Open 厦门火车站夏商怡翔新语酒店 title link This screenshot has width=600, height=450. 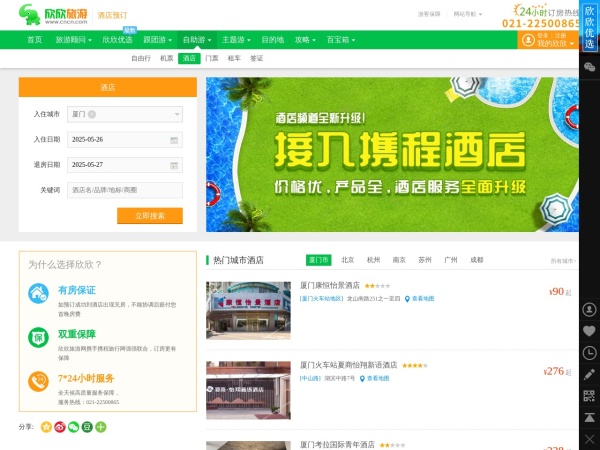(x=349, y=365)
